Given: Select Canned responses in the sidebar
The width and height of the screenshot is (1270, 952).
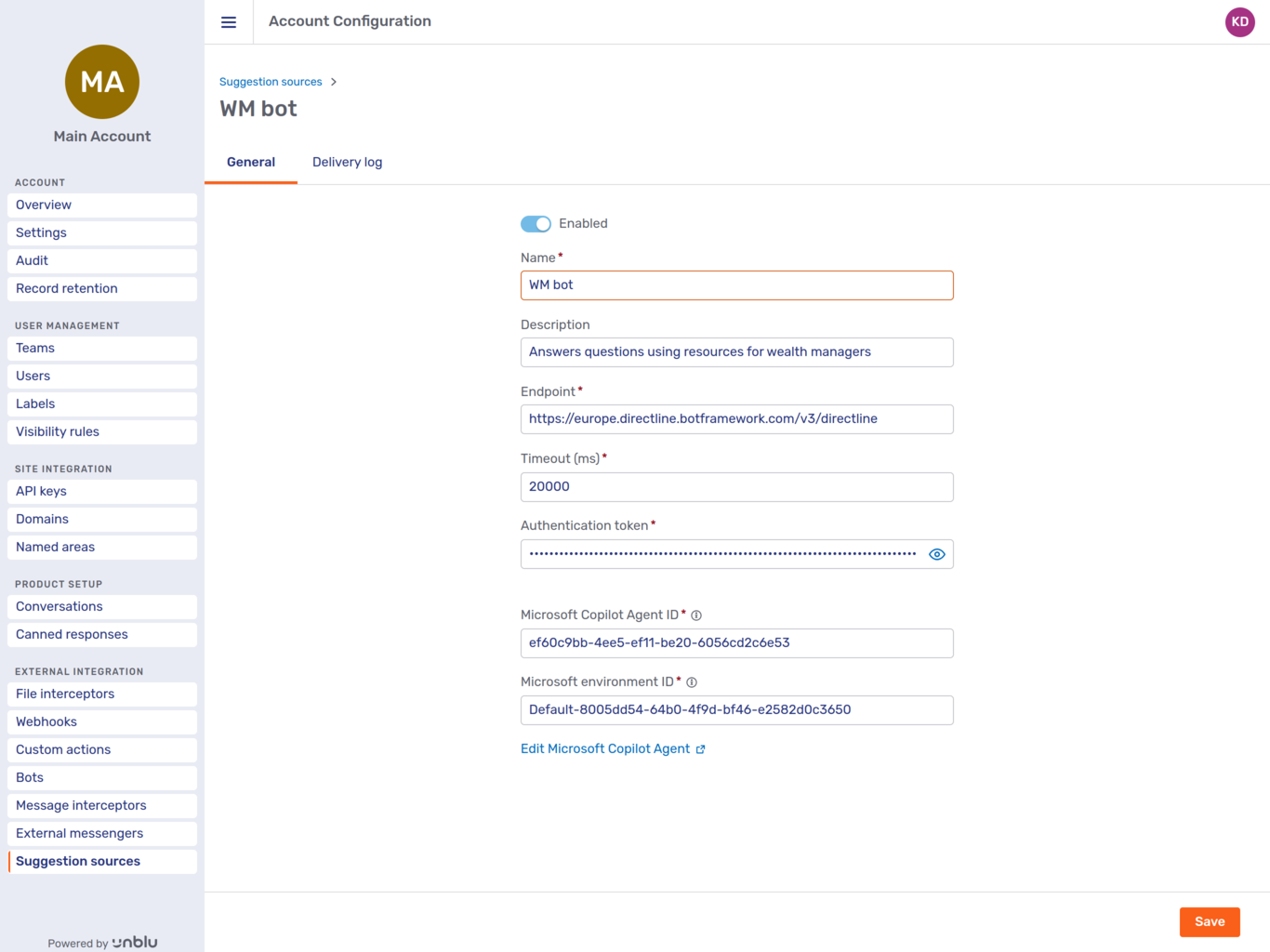Looking at the screenshot, I should [x=71, y=634].
